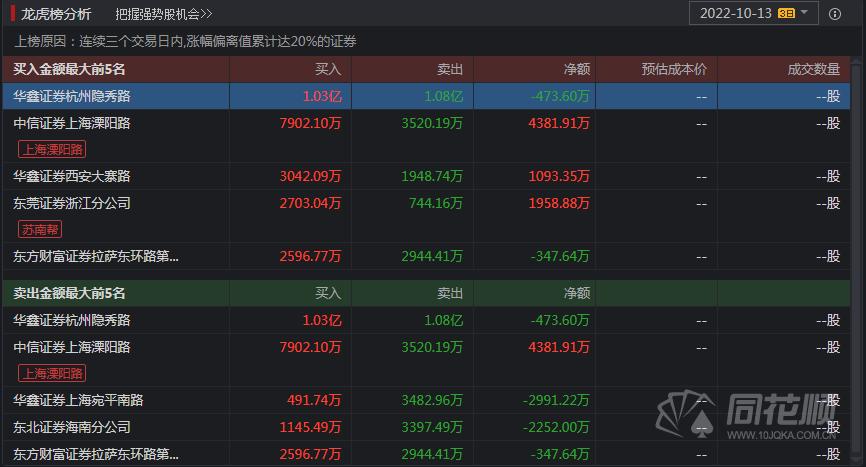
Task: Click buy amount 1145.49万
Action: tap(310, 427)
